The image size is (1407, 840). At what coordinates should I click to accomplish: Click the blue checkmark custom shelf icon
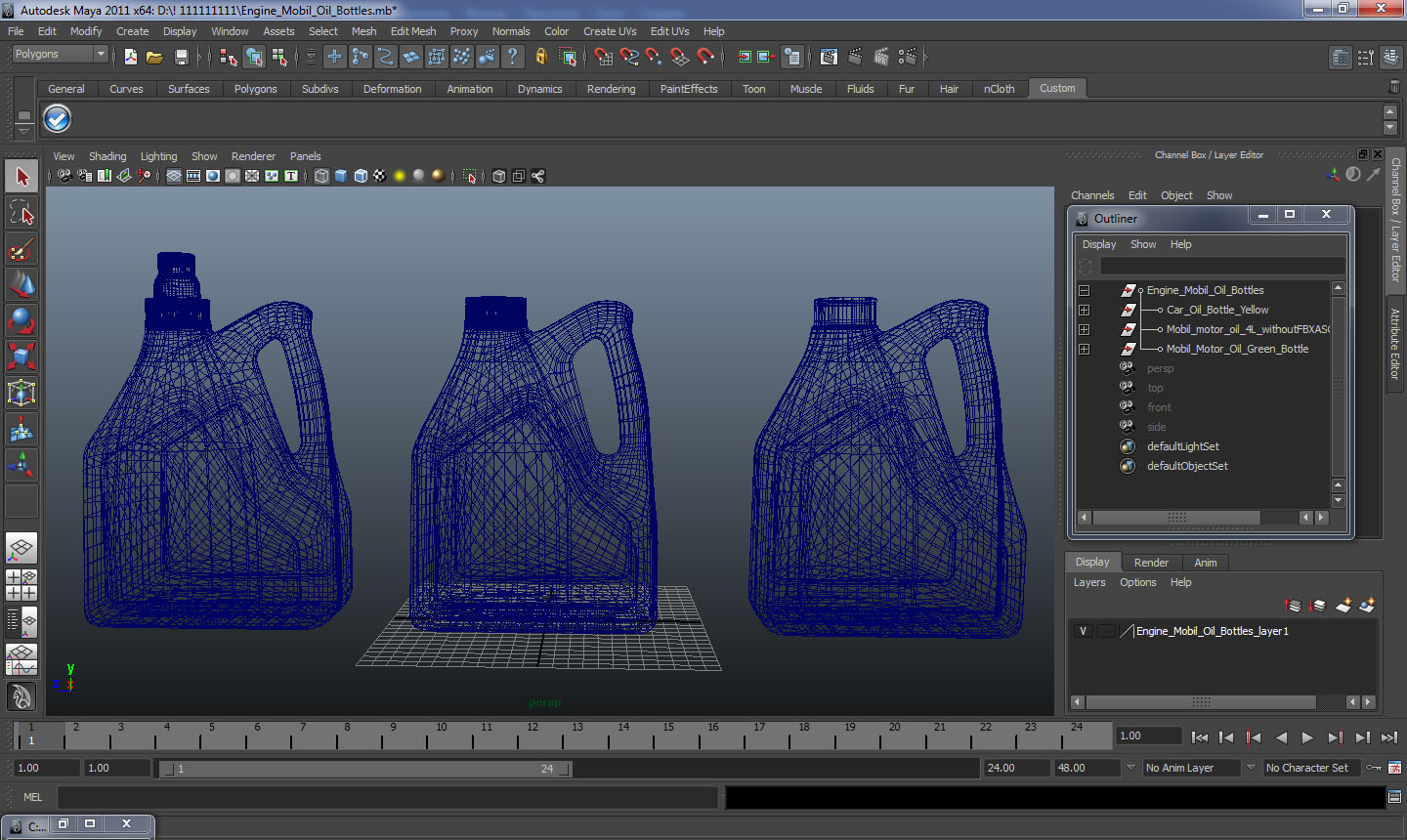tap(58, 119)
